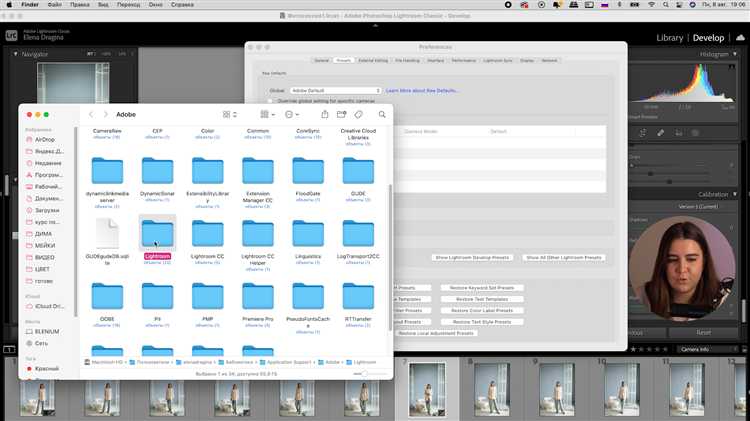Click the Finder search magnifier icon
The image size is (750, 421).
click(382, 114)
